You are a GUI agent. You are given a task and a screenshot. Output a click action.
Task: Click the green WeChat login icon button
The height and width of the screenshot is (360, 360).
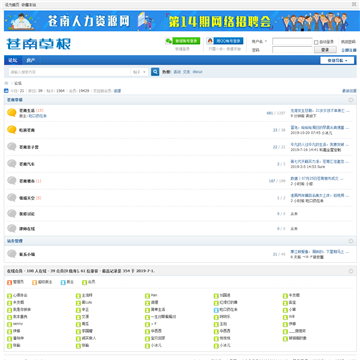(183, 41)
